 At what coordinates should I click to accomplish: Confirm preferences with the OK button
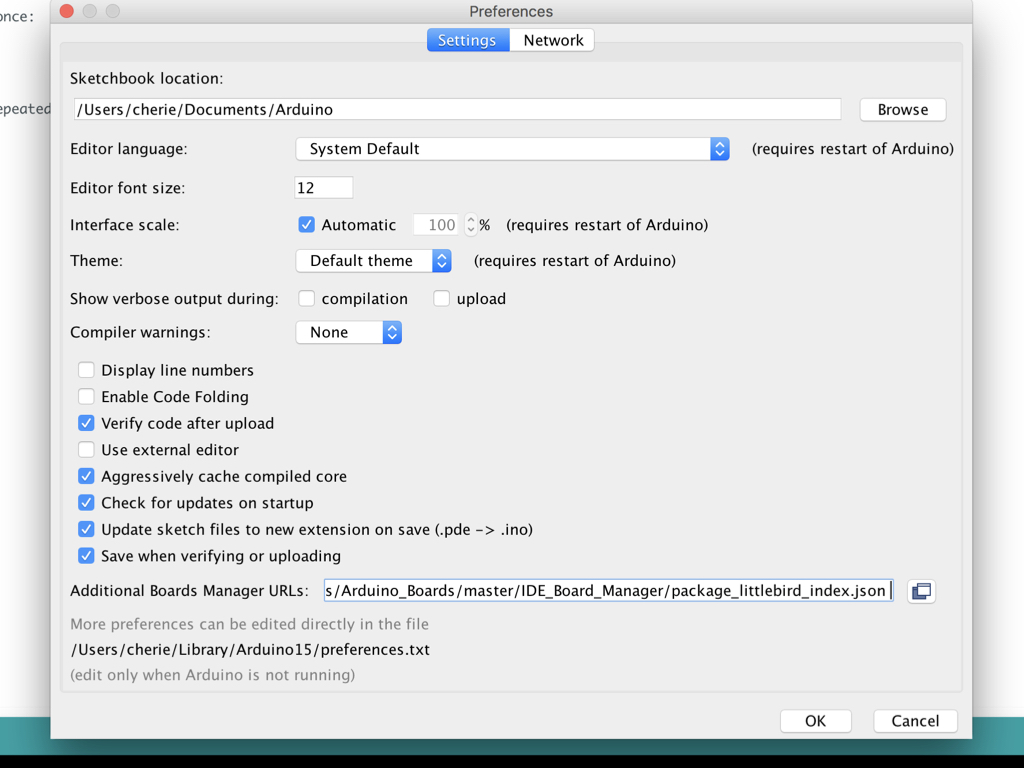pos(815,721)
